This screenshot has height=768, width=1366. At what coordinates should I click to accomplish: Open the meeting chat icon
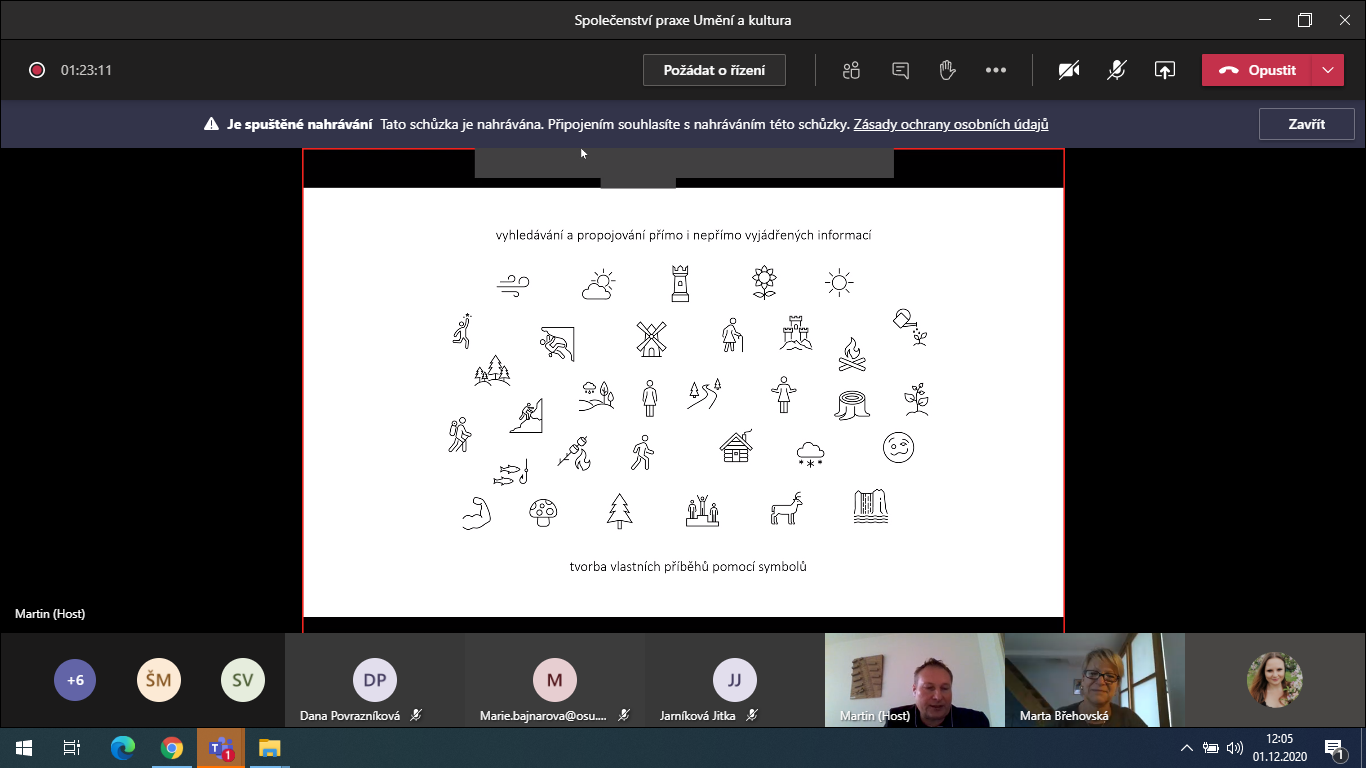coord(900,70)
